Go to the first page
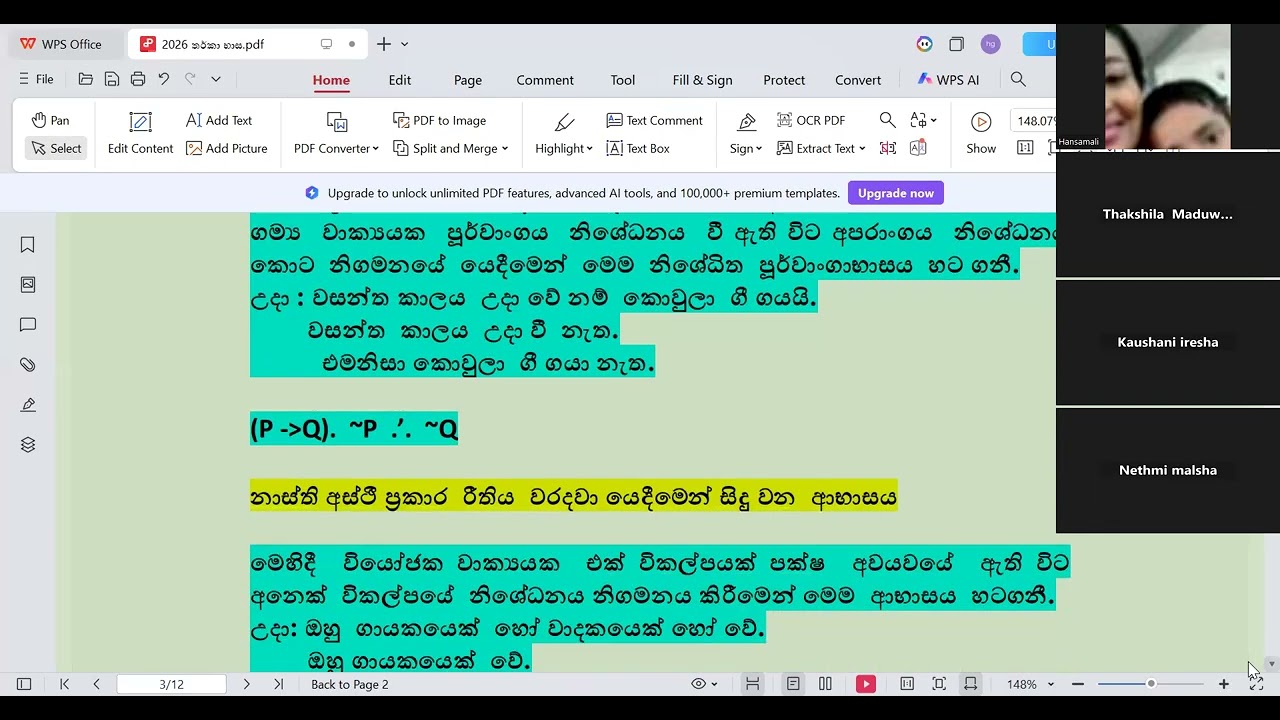 64,684
